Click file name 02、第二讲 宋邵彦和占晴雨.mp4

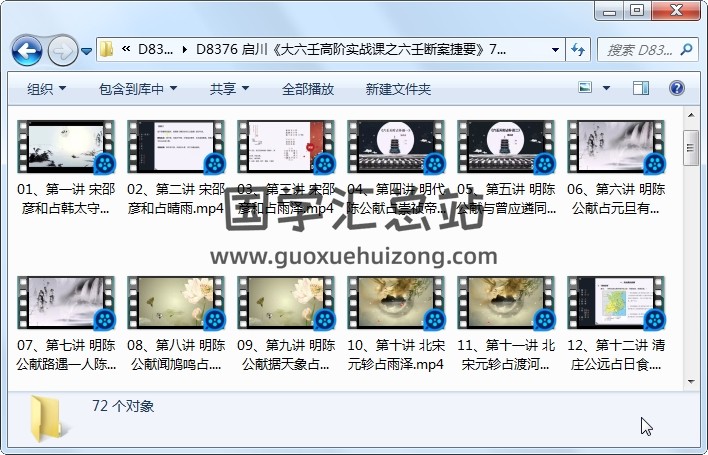pyautogui.click(x=176, y=199)
